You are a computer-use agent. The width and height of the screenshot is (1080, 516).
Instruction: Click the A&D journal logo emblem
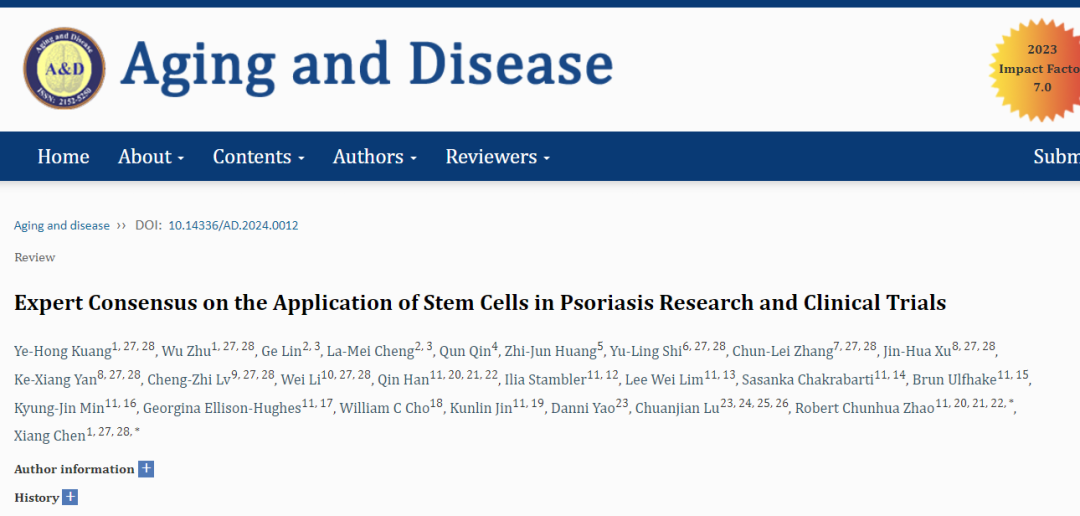pos(64,68)
